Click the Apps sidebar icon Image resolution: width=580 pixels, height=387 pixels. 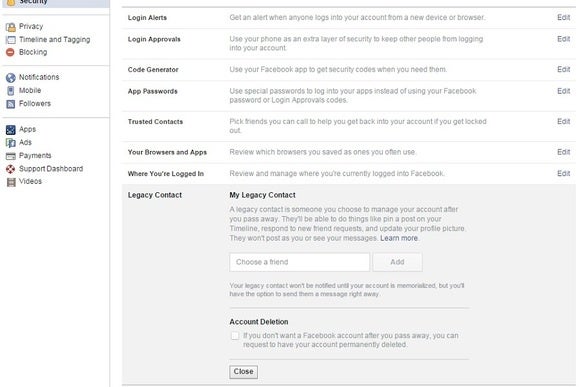[x=11, y=129]
